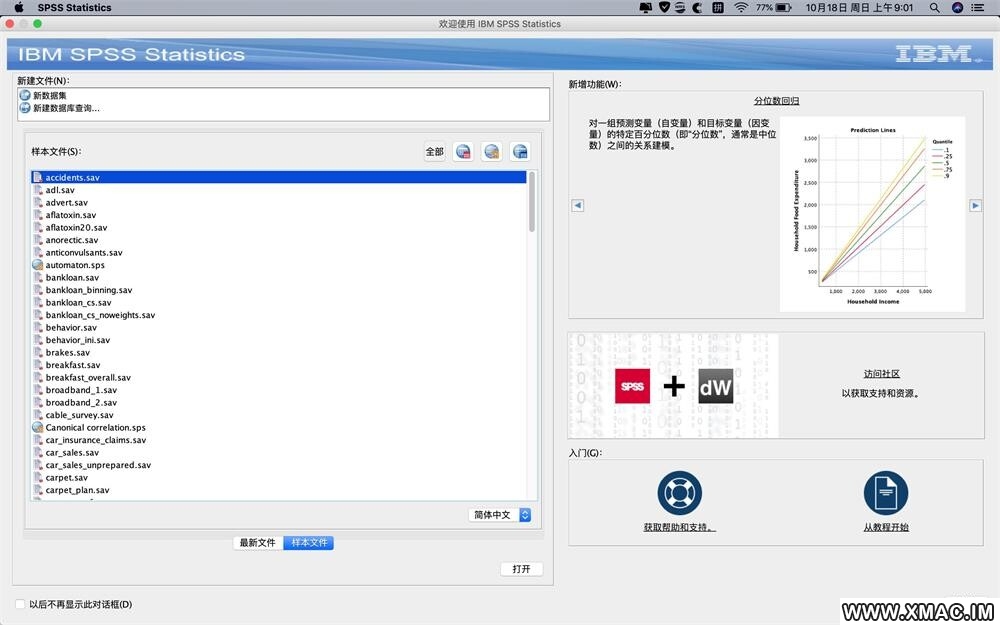Click the 从教程开始 link
The image size is (1000, 625).
[886, 527]
